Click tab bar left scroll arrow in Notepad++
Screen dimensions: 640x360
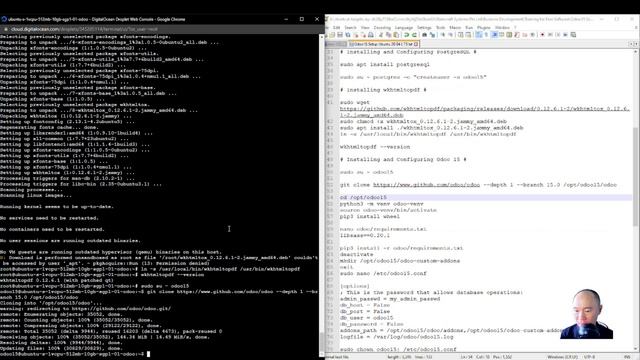pos(631,44)
